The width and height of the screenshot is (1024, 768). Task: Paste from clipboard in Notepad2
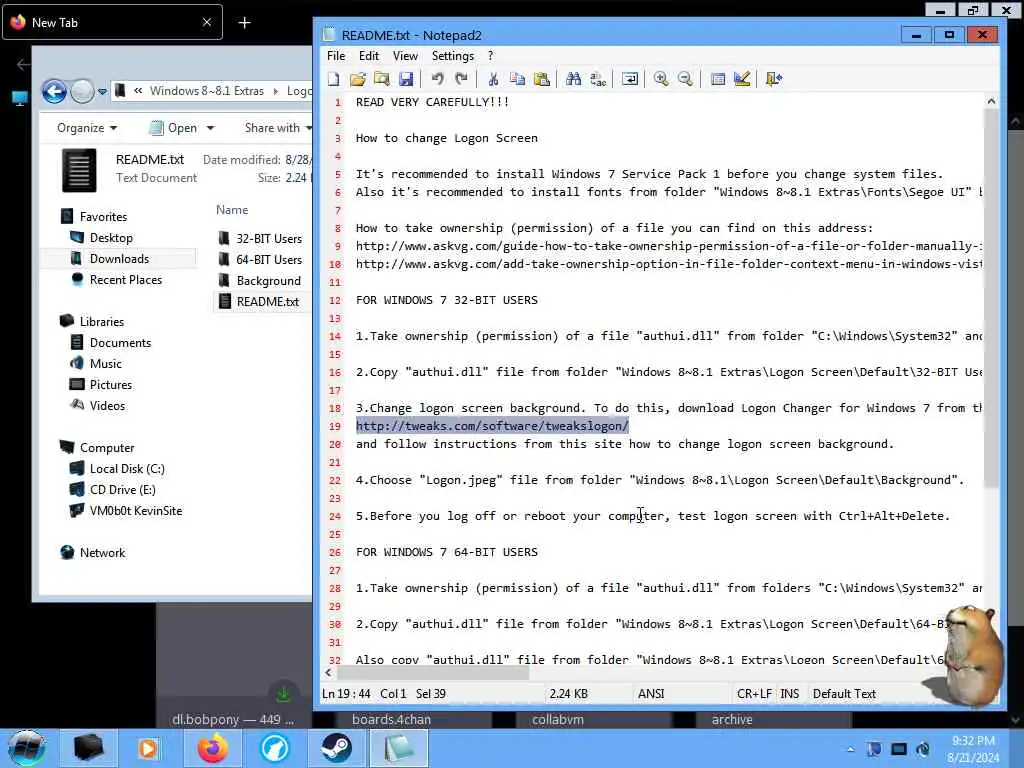point(541,79)
